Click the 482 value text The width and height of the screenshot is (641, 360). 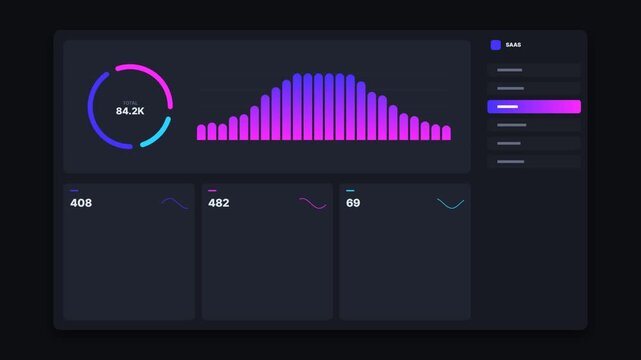point(219,203)
